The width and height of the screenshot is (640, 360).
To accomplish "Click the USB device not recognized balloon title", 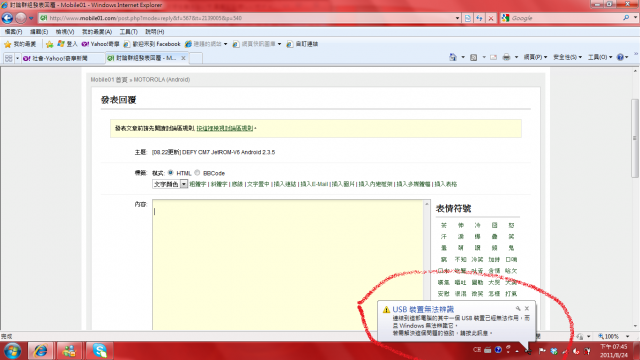I will click(423, 309).
